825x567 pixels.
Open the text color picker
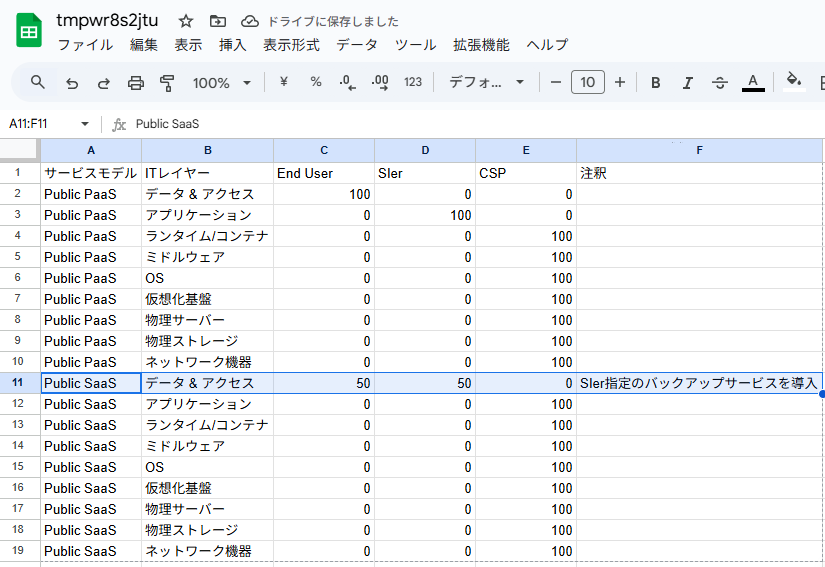(753, 83)
